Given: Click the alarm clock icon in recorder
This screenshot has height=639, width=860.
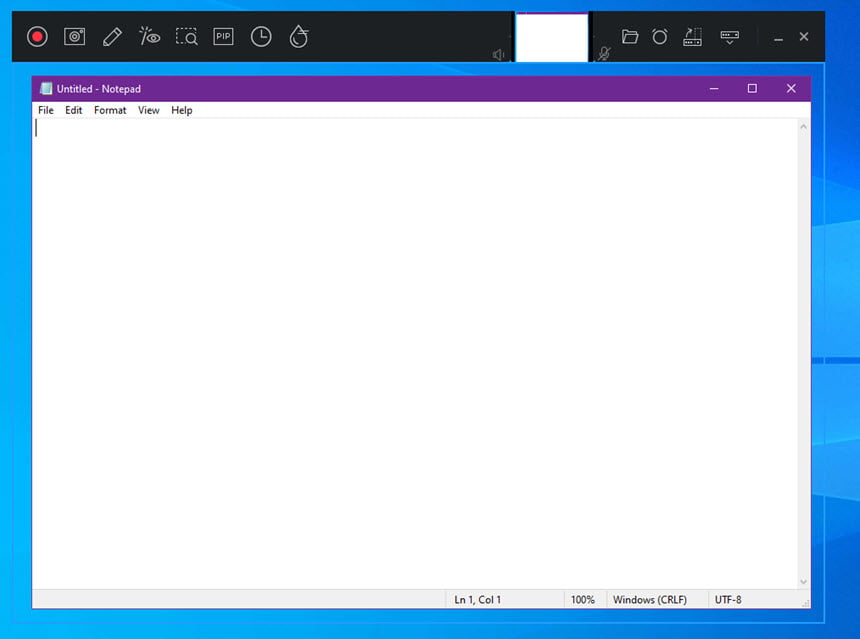Looking at the screenshot, I should coord(660,37).
